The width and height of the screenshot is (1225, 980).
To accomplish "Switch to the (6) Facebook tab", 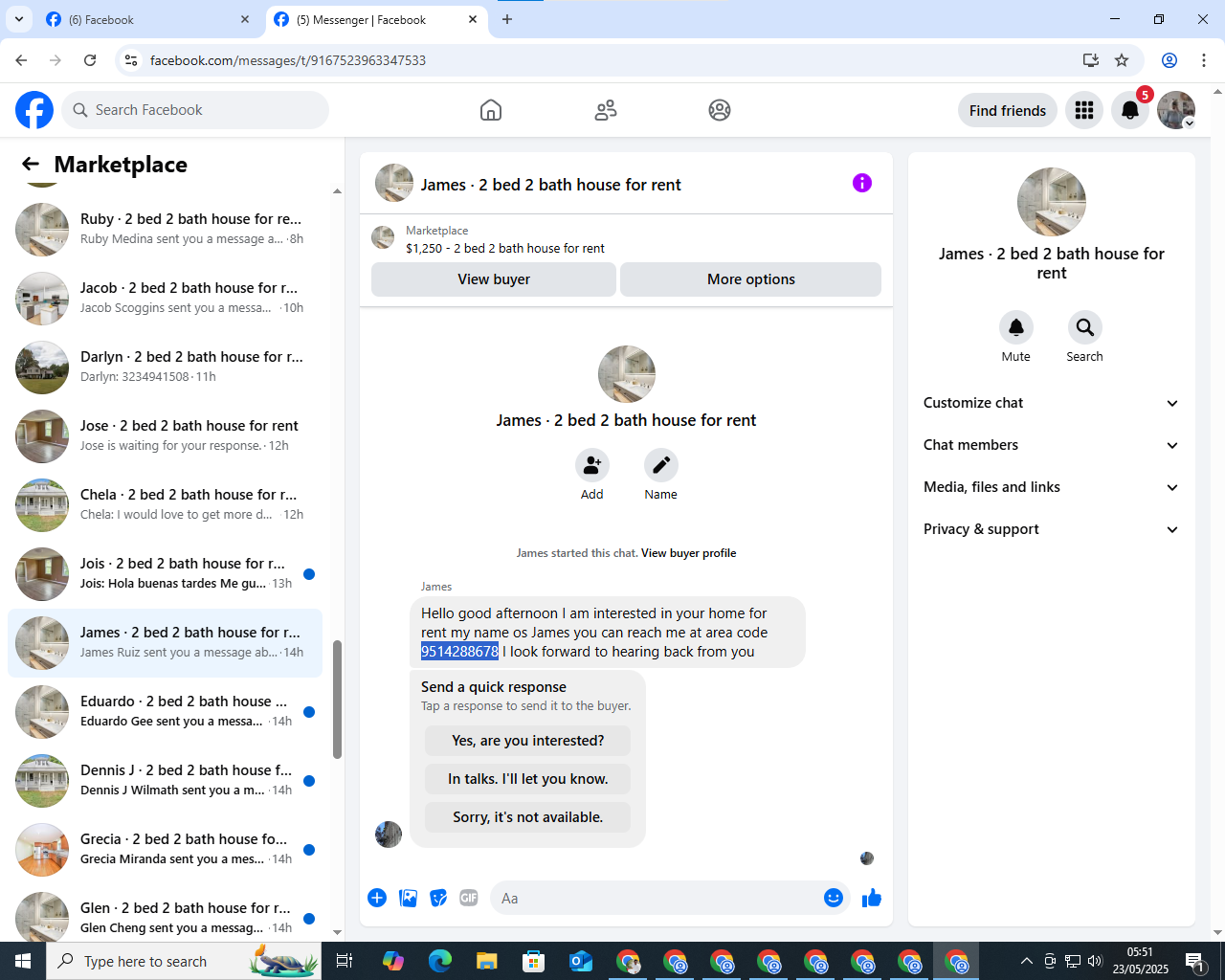I will click(x=148, y=19).
